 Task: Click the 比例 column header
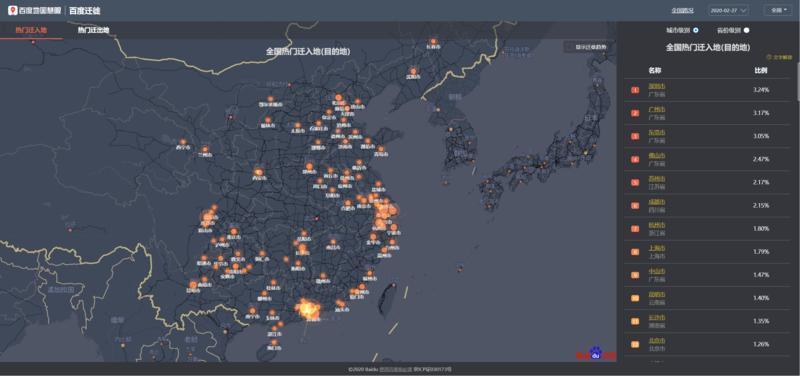click(x=761, y=70)
